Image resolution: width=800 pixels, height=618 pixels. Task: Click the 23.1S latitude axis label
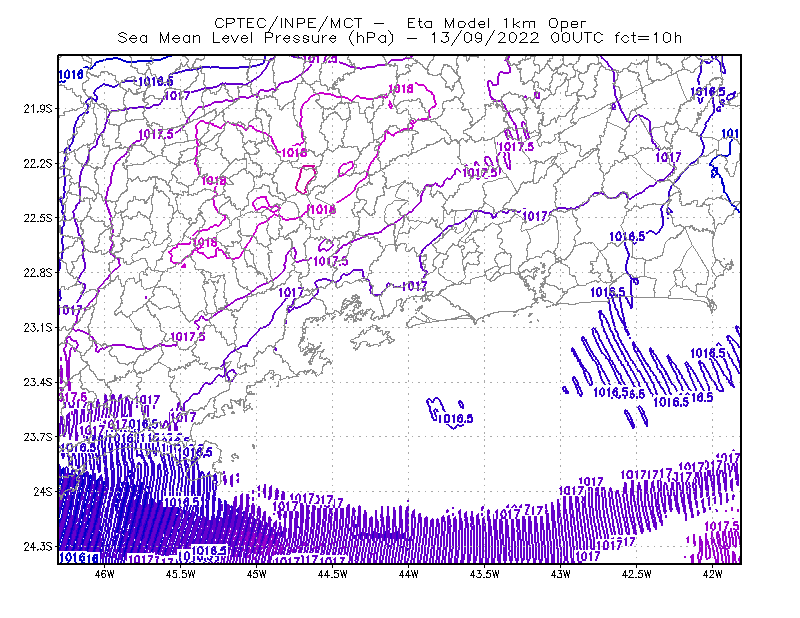[38, 327]
